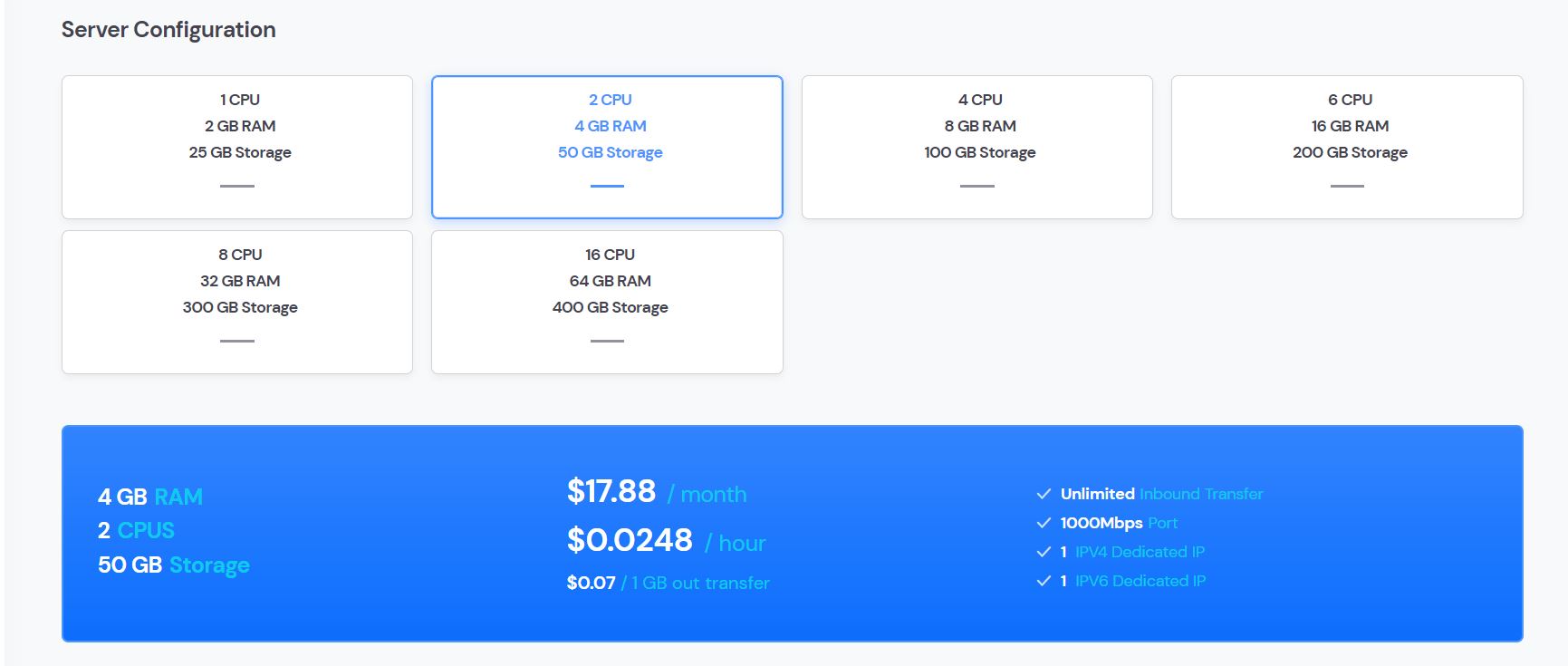The height and width of the screenshot is (666, 1568).
Task: Click the checkmark beside 1000Mbps Port
Action: (1044, 523)
